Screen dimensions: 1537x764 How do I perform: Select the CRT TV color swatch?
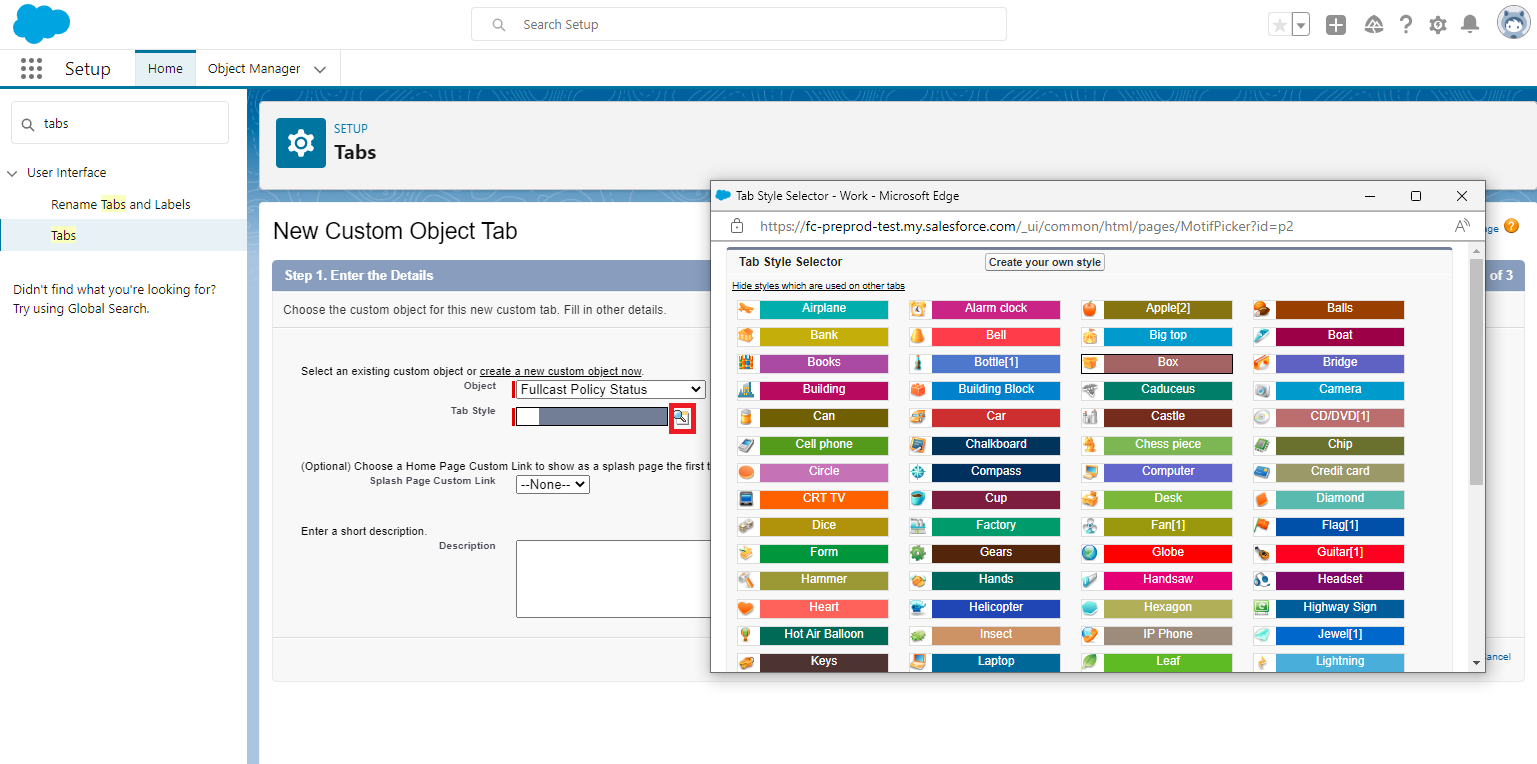pyautogui.click(x=824, y=499)
